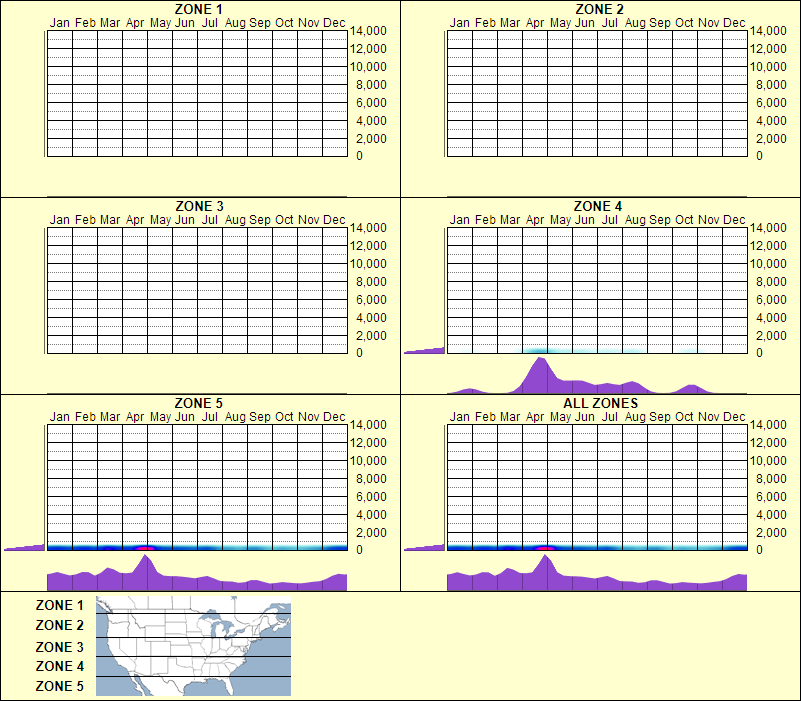Click 2,000 axis value in ZONE 4 chart
801x701 pixels.
(771, 336)
